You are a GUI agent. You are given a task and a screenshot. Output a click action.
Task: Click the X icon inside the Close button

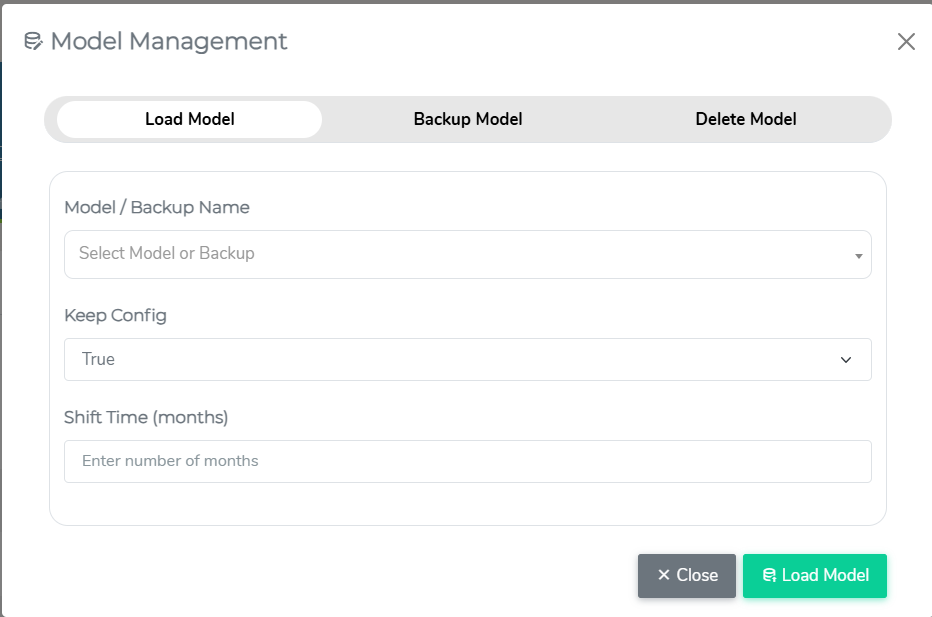click(663, 575)
